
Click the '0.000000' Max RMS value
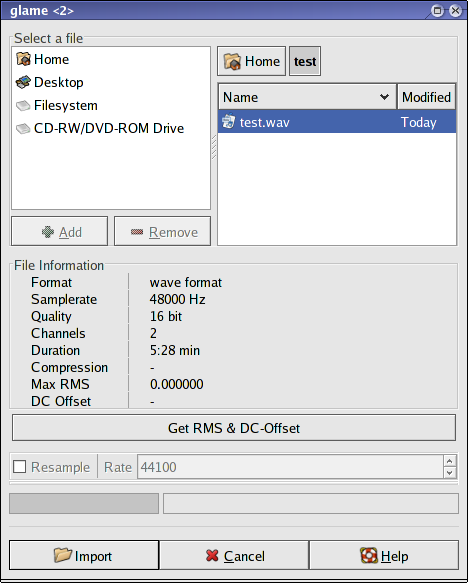point(177,384)
